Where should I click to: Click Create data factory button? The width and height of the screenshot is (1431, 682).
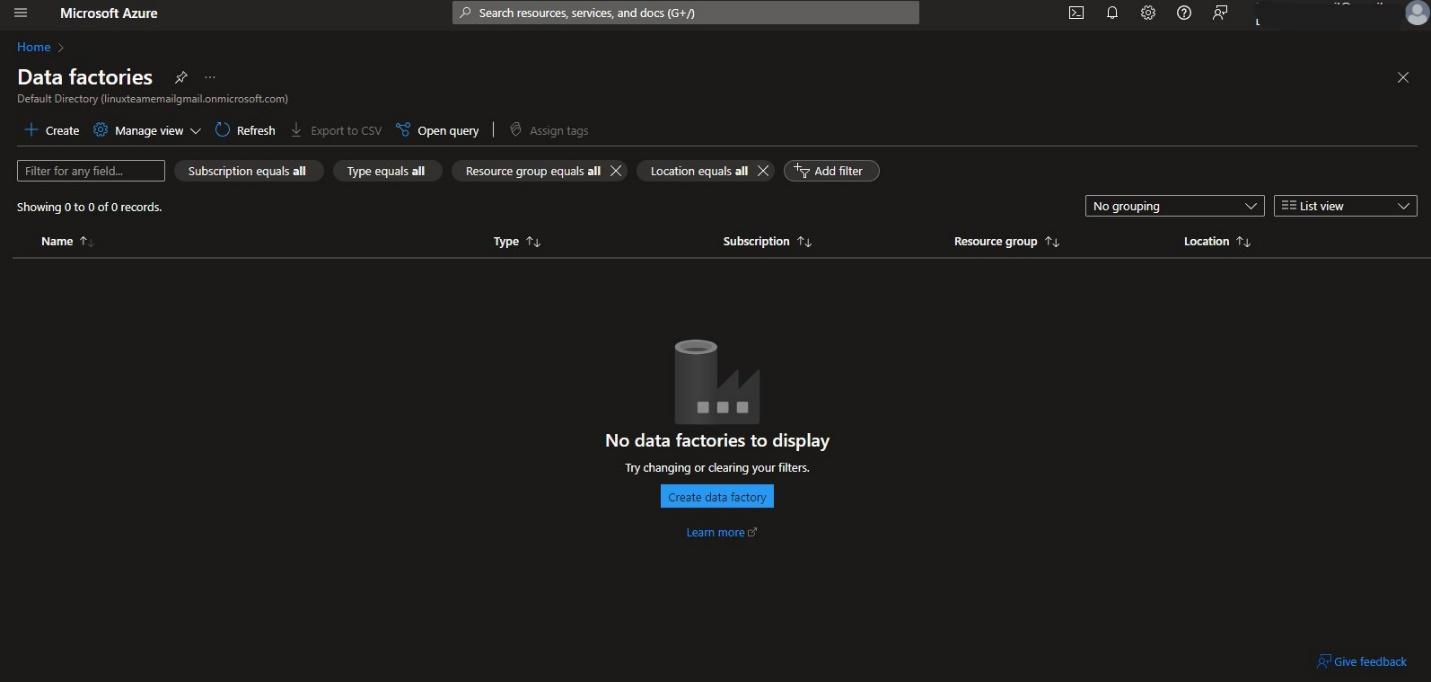tap(717, 497)
